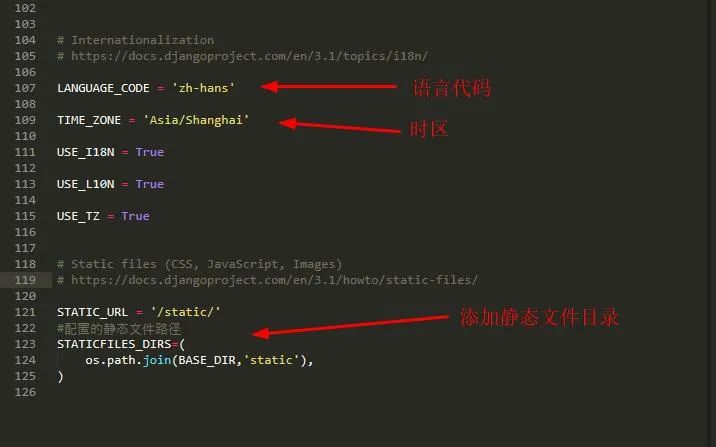This screenshot has width=716, height=447.
Task: Select the True value of USE_L10N
Action: click(x=150, y=184)
